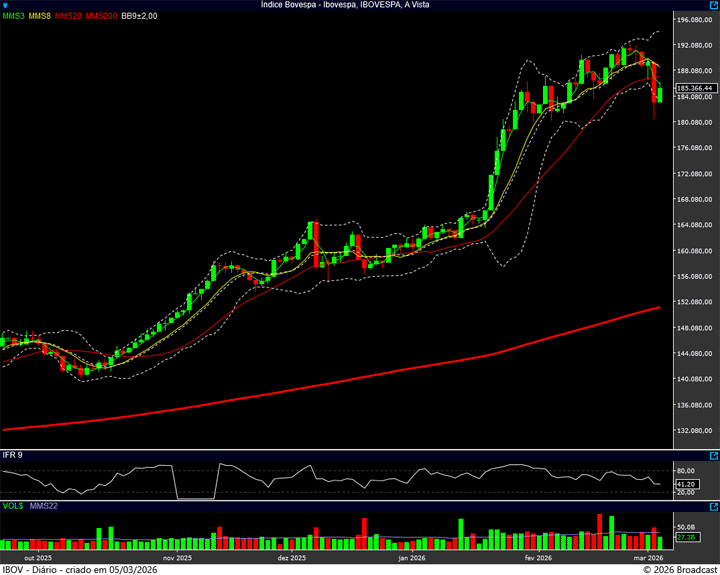
Task: Click the BB9±2,00 Bollinger Bands label
Action: pyautogui.click(x=139, y=16)
